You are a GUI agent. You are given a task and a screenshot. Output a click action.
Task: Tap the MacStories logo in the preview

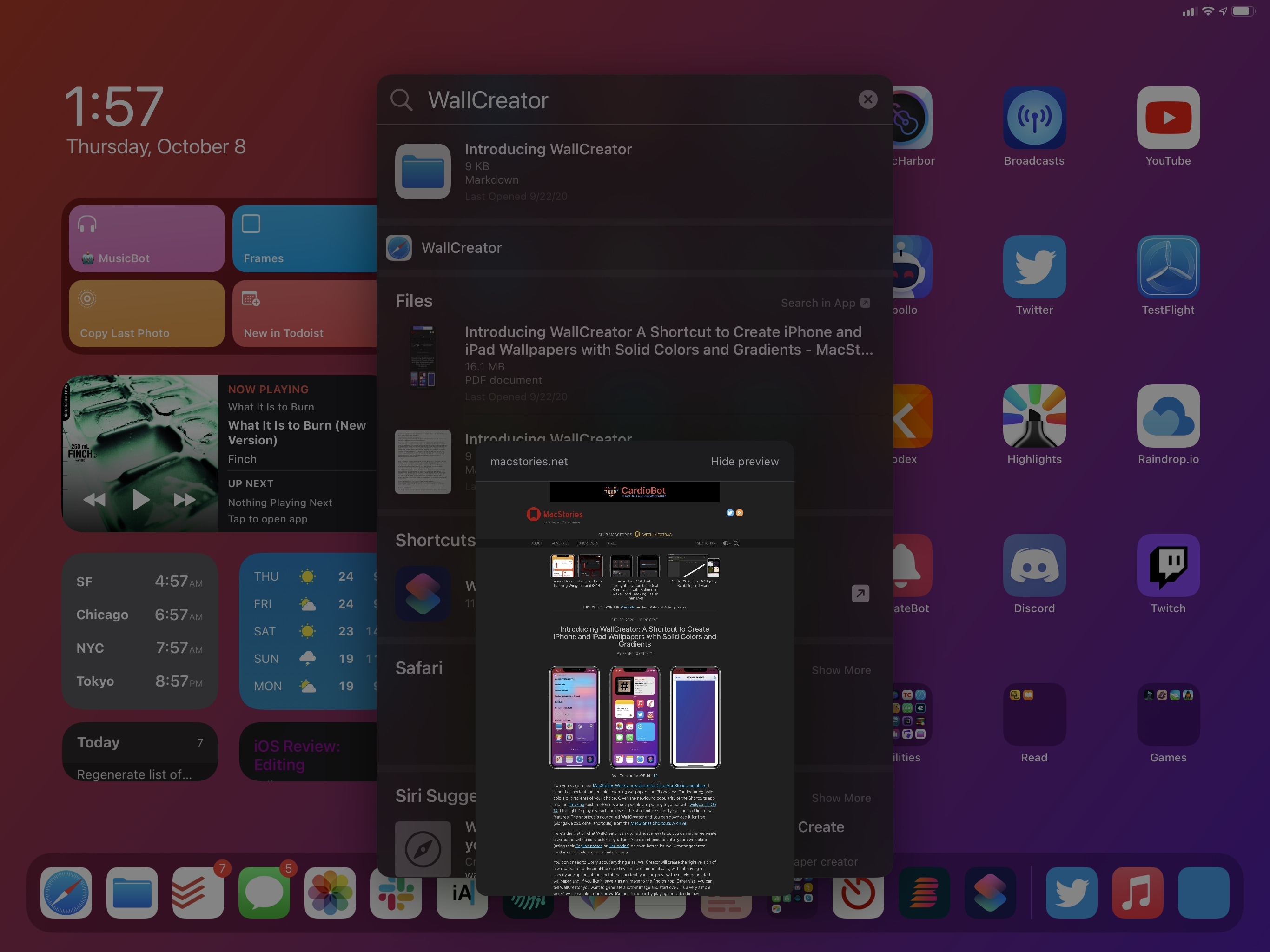[x=555, y=515]
